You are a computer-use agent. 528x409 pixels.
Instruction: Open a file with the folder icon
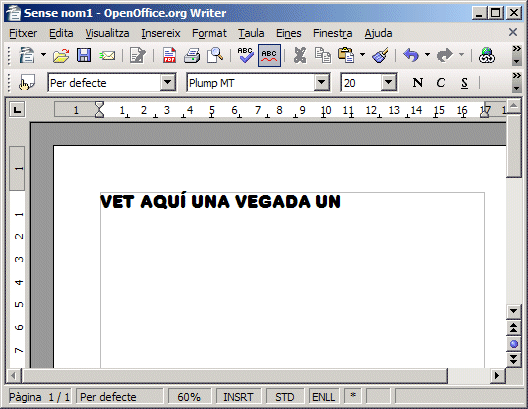[61, 55]
